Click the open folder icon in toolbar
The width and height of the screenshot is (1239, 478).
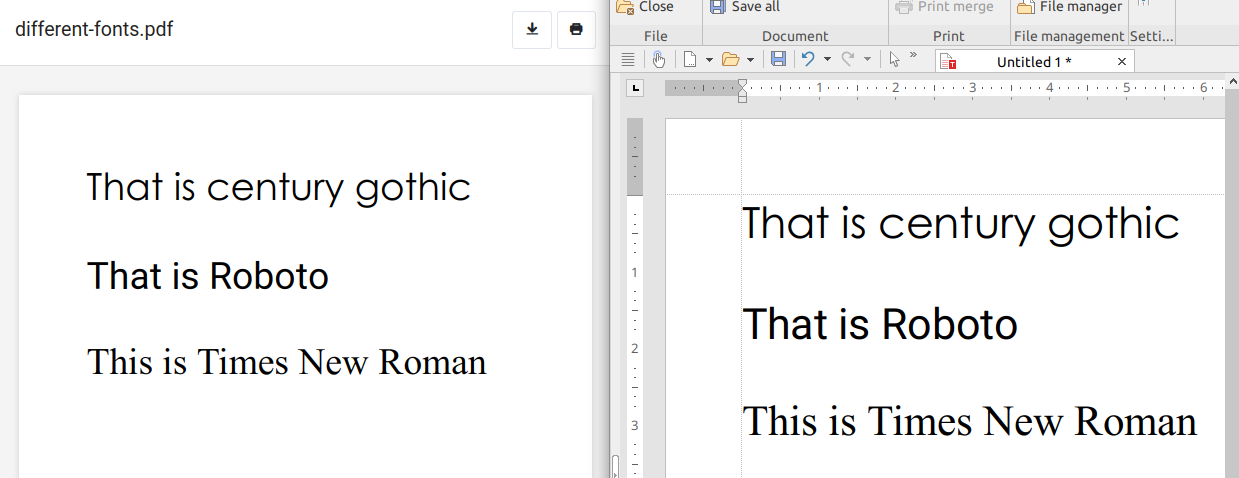coord(730,60)
